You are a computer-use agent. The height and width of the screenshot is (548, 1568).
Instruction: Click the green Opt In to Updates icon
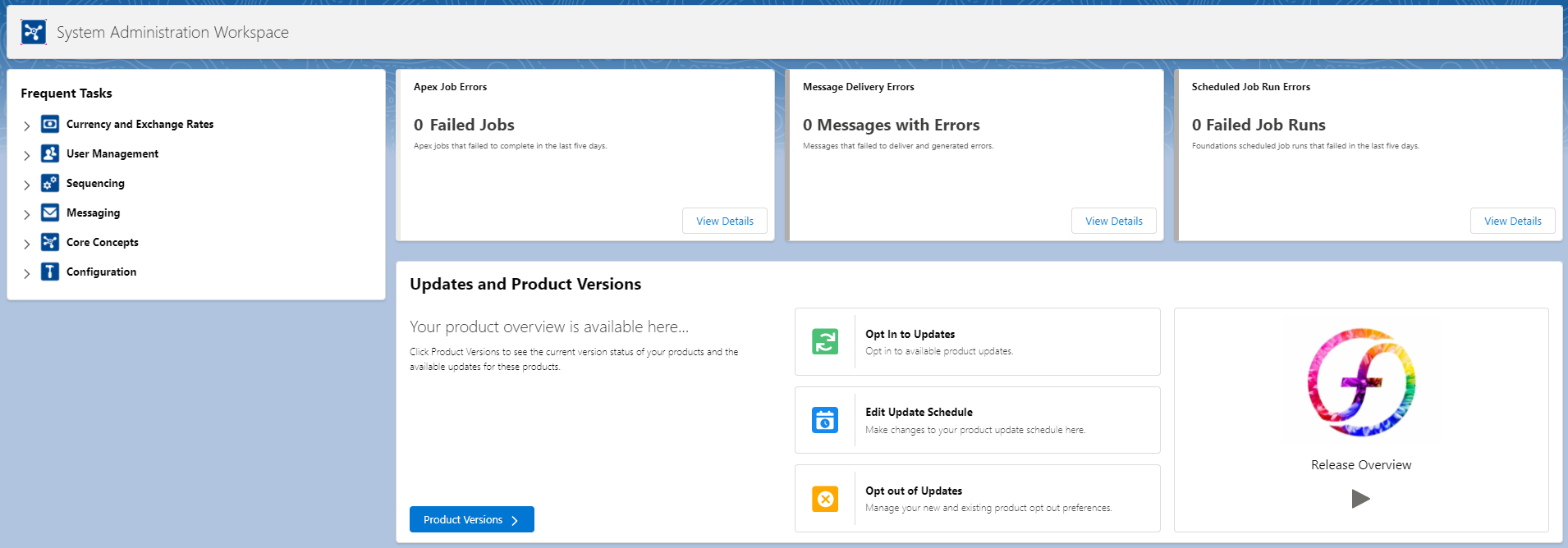coord(825,341)
